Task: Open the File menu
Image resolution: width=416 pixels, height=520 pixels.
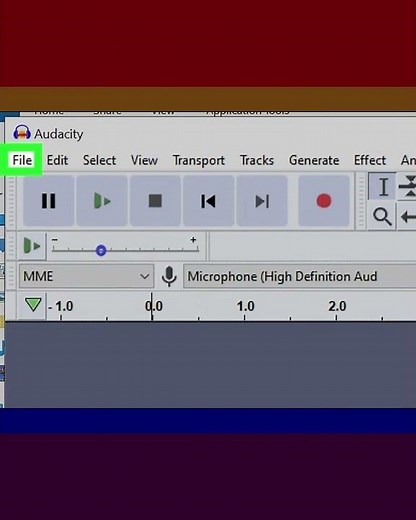Action: tap(22, 160)
